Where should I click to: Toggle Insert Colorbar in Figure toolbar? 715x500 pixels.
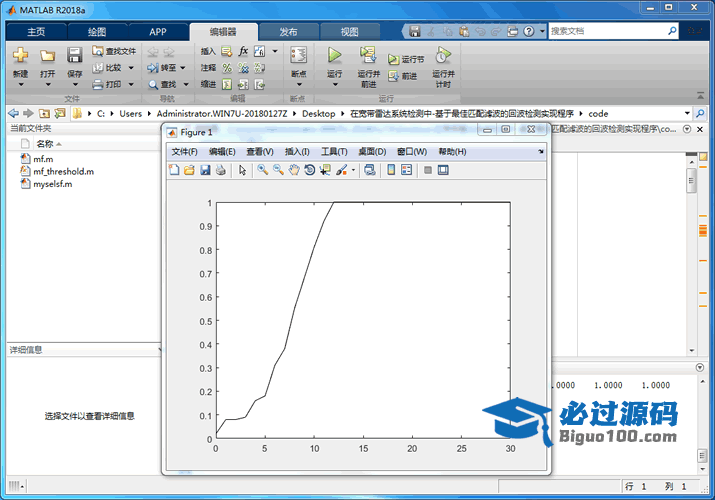(x=391, y=170)
